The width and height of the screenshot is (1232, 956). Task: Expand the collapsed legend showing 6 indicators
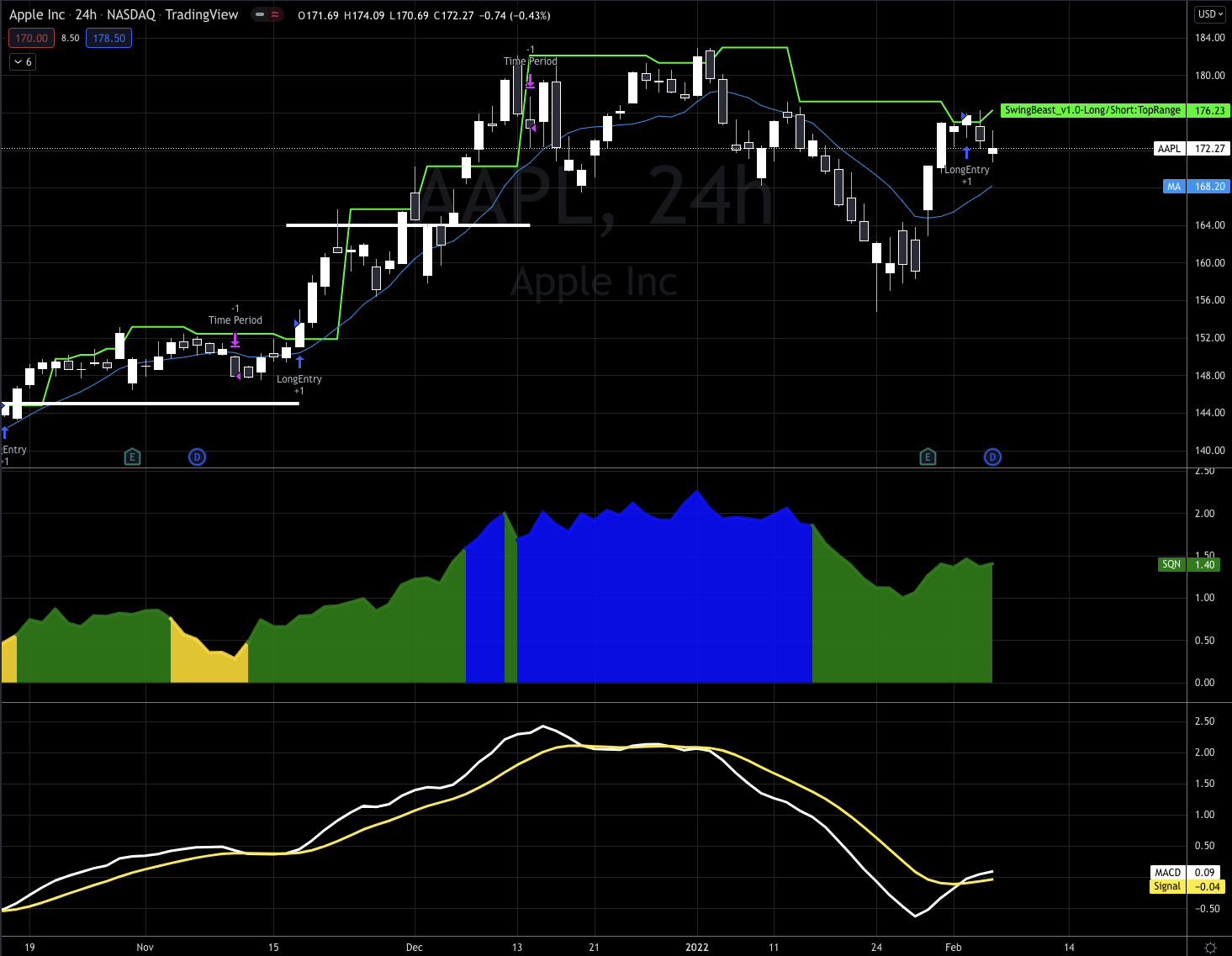click(23, 62)
